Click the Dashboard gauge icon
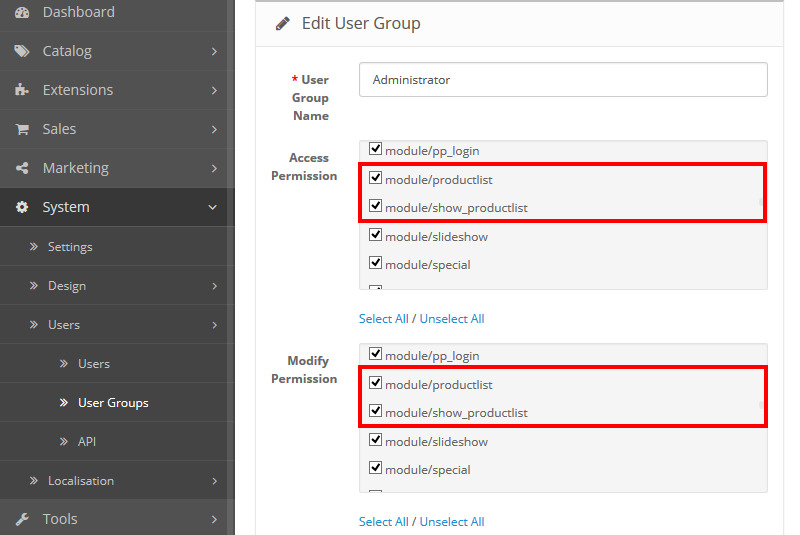This screenshot has height=535, width=800. click(22, 12)
